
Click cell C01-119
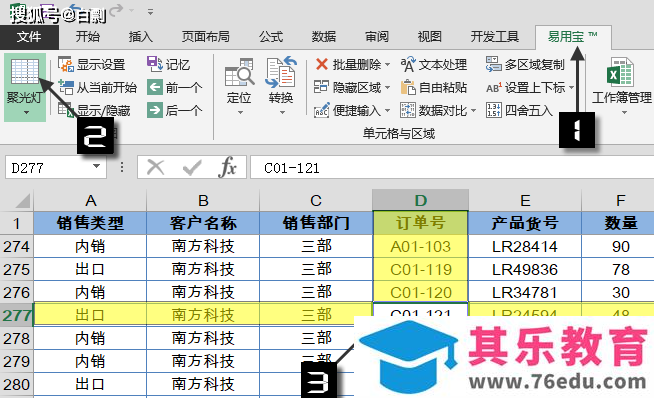point(420,270)
